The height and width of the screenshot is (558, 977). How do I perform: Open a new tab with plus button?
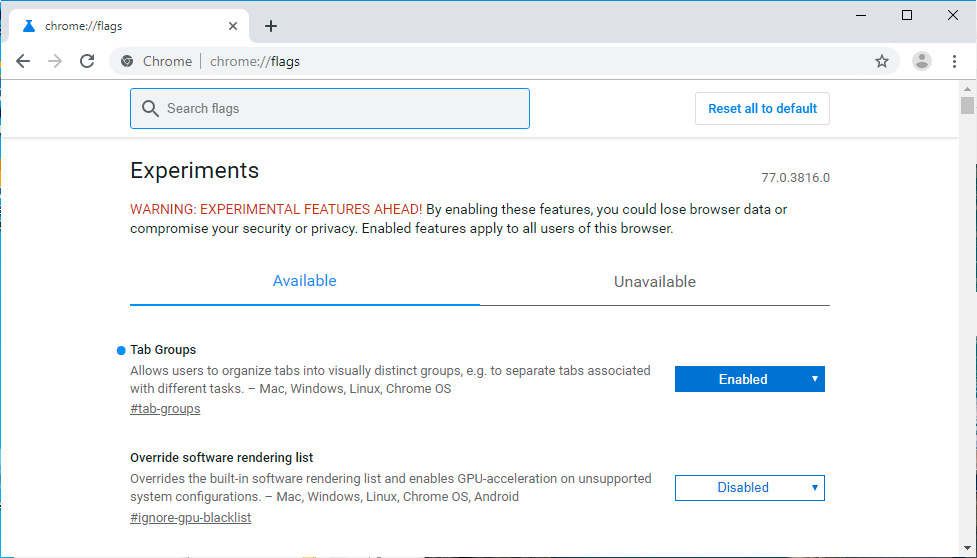coord(270,26)
